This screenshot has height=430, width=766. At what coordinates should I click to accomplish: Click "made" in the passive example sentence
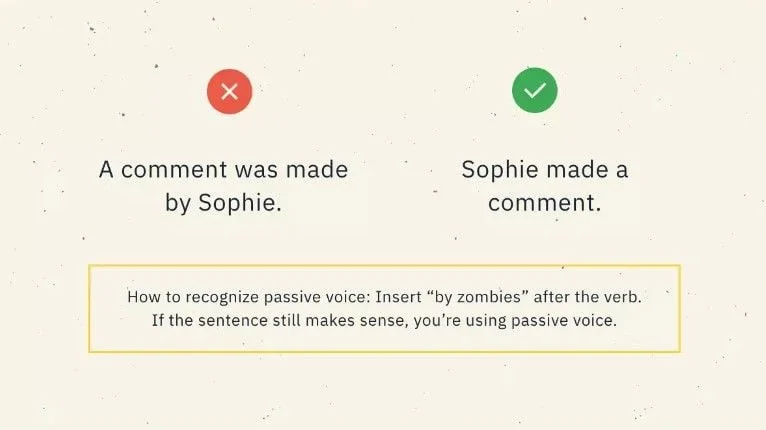[318, 169]
